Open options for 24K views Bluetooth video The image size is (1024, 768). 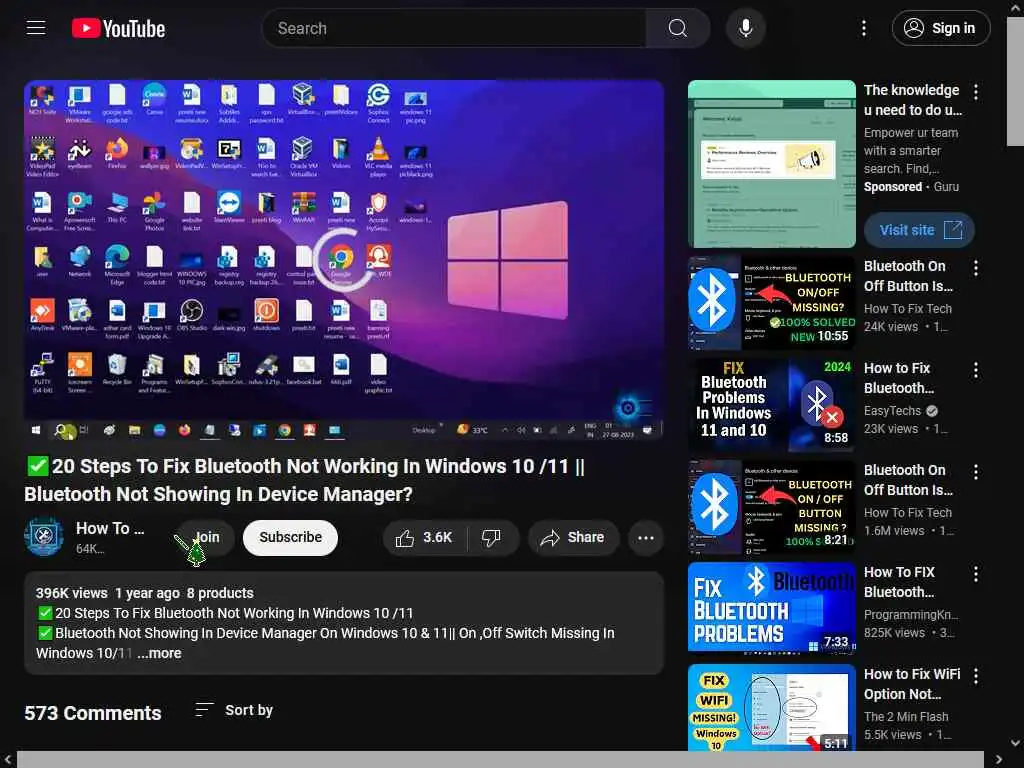[x=976, y=268]
